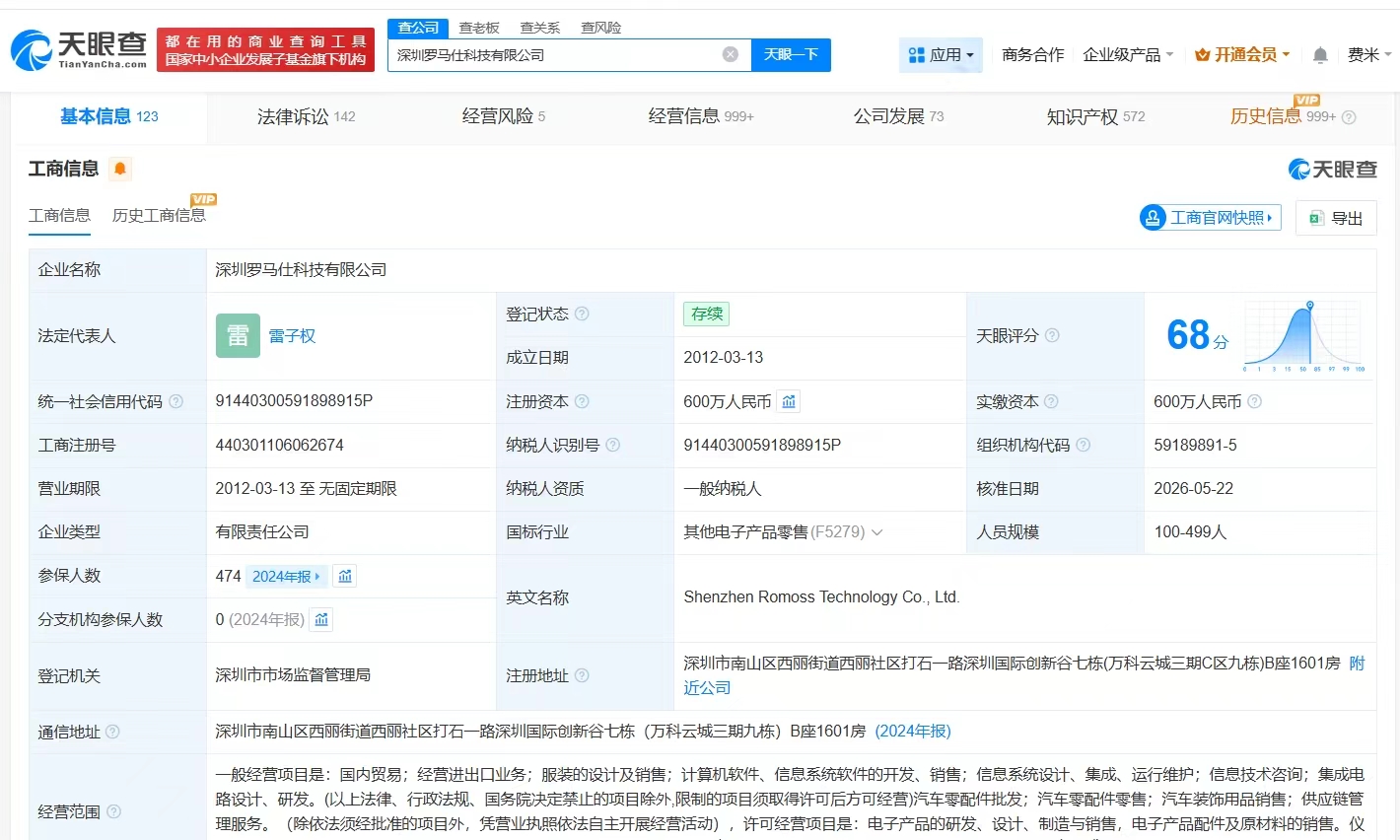1400x840 pixels.
Task: Open the TianYanCha logo home link
Action: click(79, 49)
